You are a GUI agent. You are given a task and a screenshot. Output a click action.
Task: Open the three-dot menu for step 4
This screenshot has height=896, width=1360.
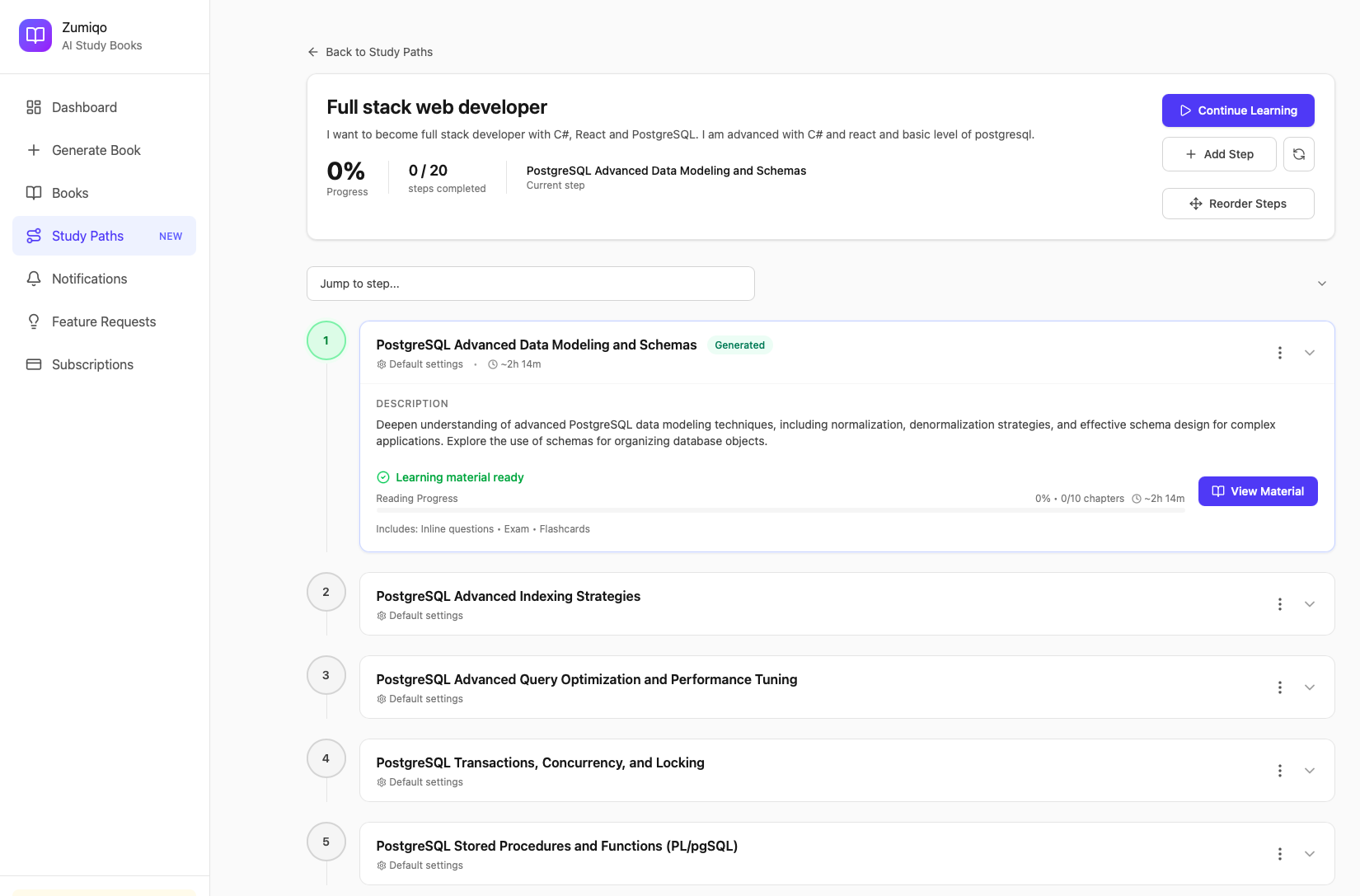click(x=1280, y=770)
